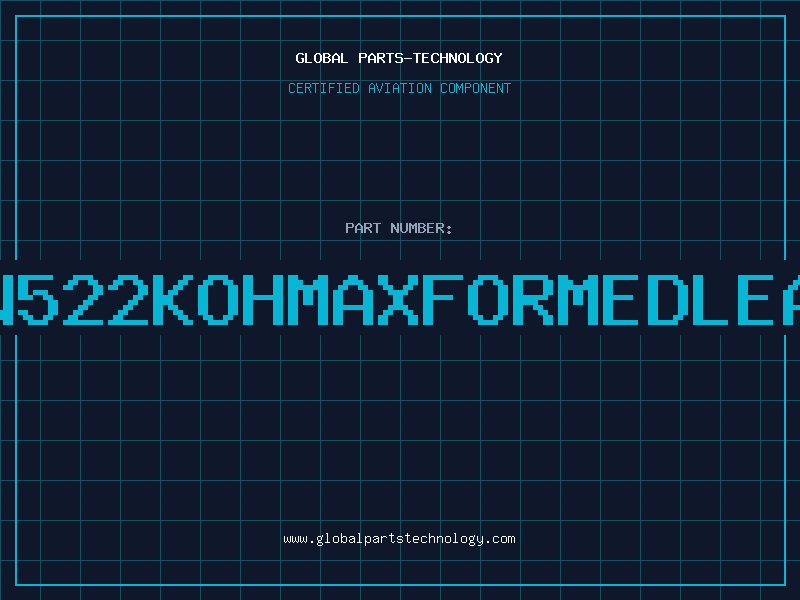Click the letter D in the large part number

pos(667,299)
